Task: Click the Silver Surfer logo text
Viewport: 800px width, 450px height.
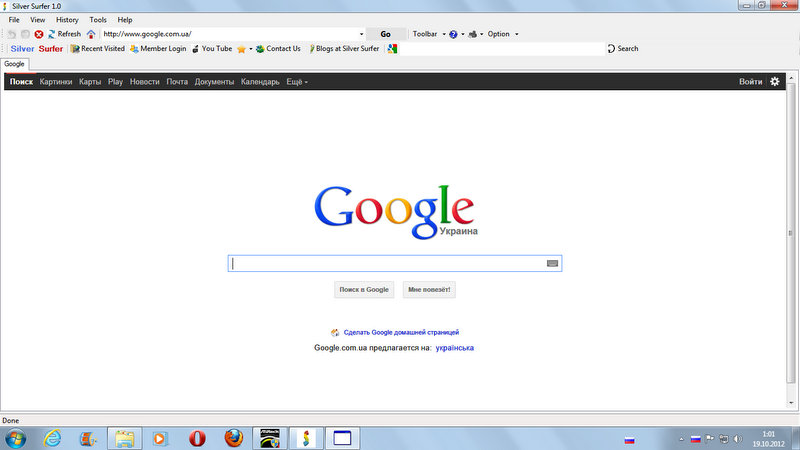Action: click(37, 49)
